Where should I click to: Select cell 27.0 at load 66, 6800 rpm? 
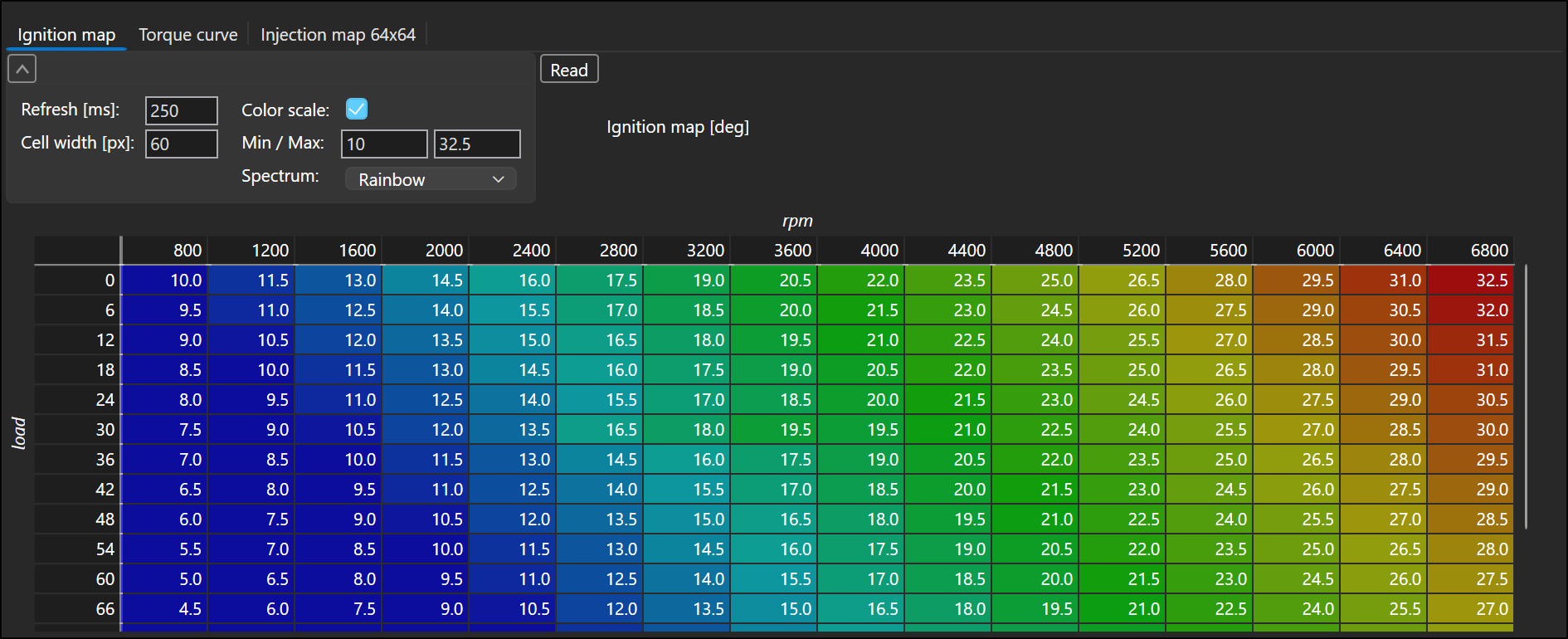(x=1470, y=609)
